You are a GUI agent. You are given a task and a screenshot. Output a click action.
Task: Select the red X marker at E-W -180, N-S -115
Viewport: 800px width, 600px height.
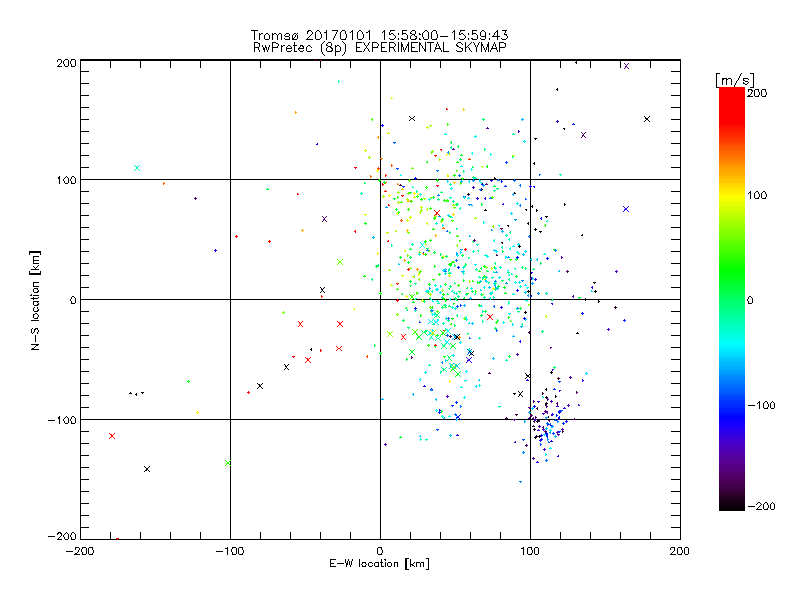[x=112, y=436]
